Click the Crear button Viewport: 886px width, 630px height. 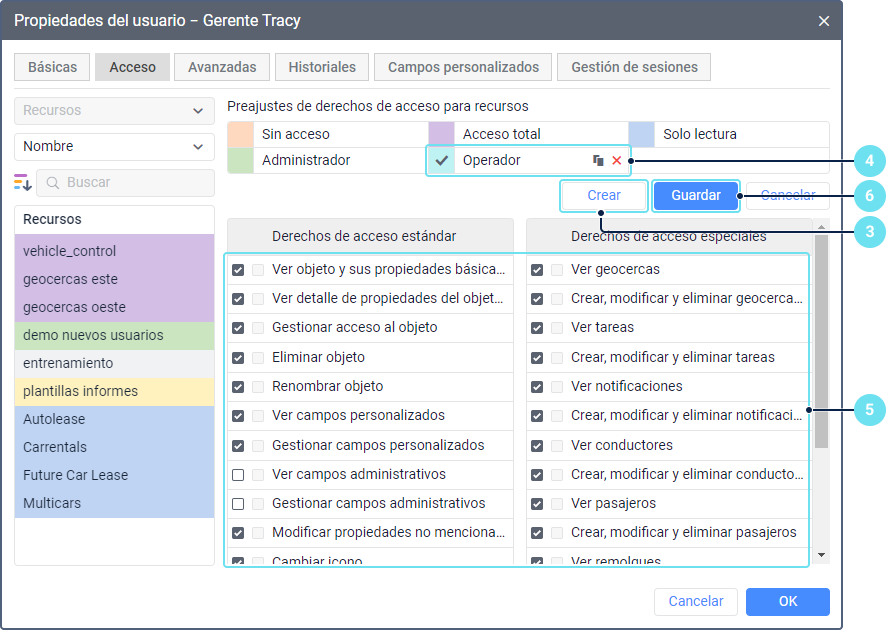604,196
